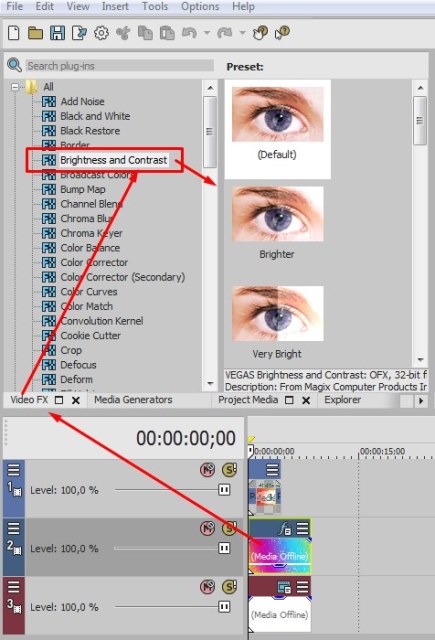The image size is (435, 640).
Task: Switch to the Media Generators tab
Action: point(133,400)
